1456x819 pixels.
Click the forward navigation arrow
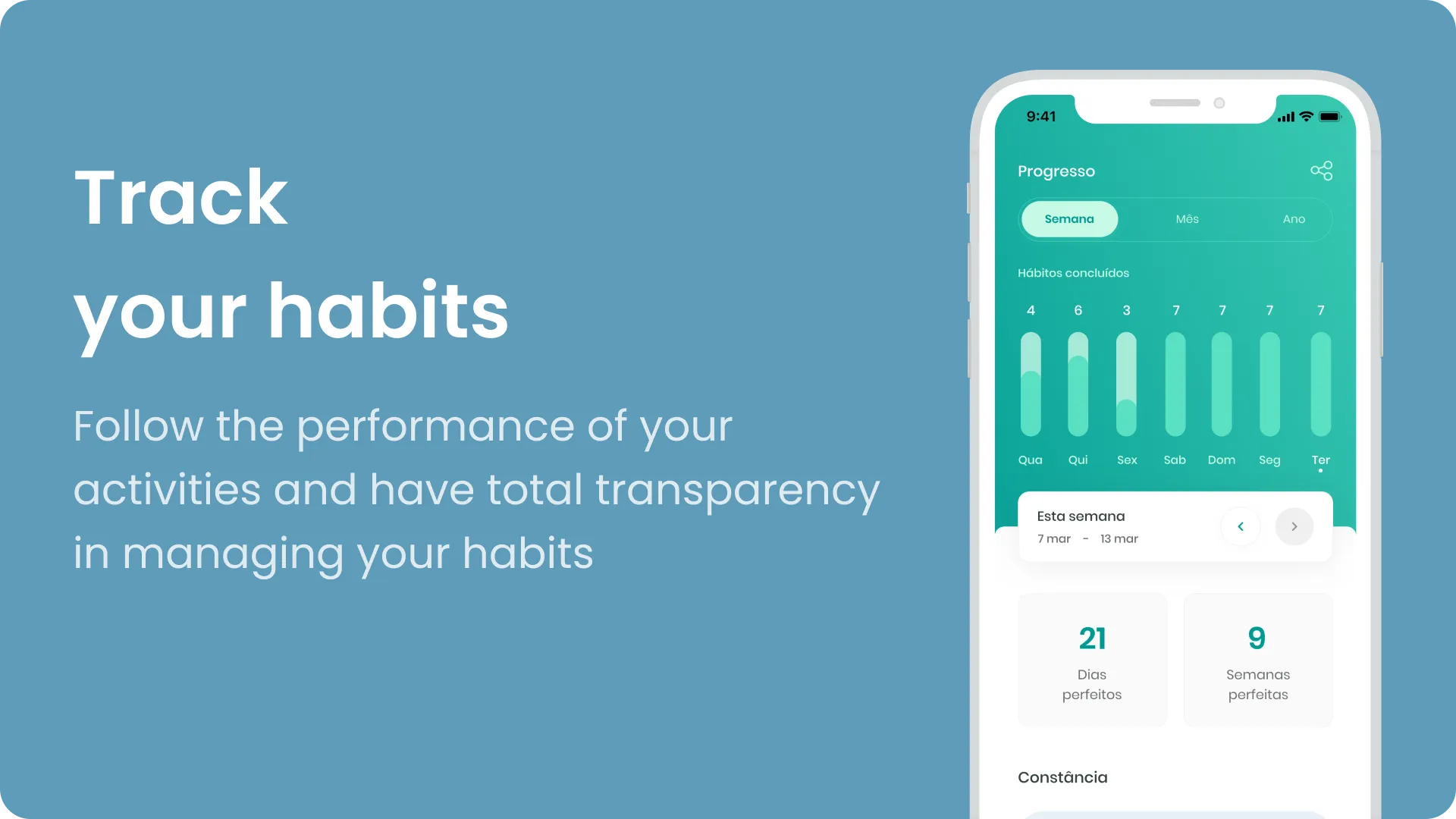click(1295, 526)
